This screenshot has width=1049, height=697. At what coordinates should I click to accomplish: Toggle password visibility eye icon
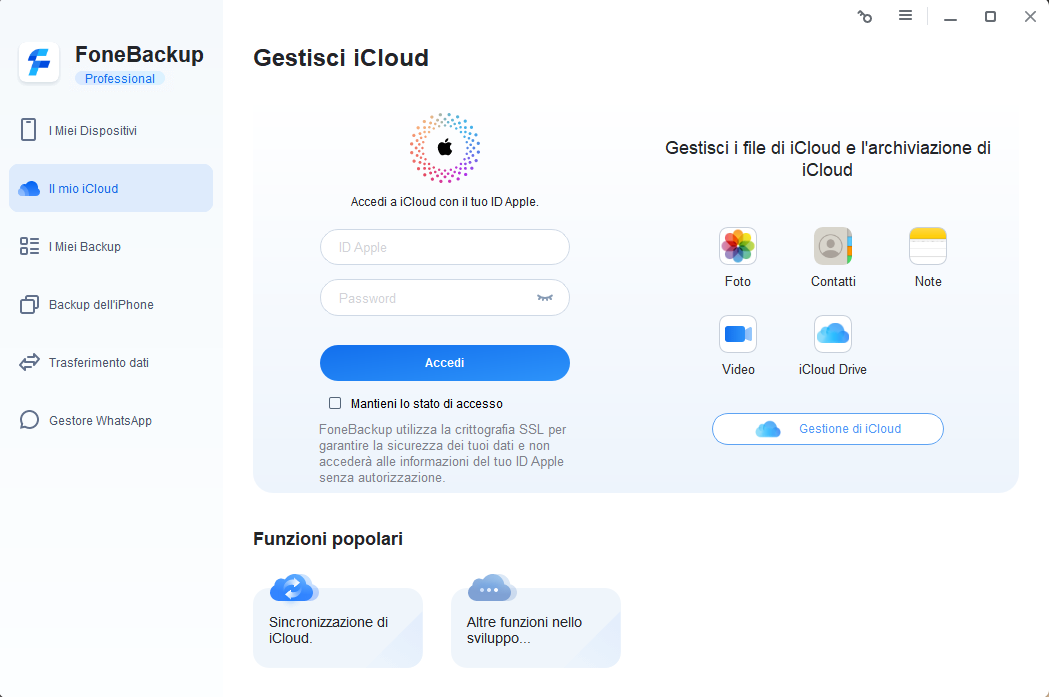click(545, 298)
